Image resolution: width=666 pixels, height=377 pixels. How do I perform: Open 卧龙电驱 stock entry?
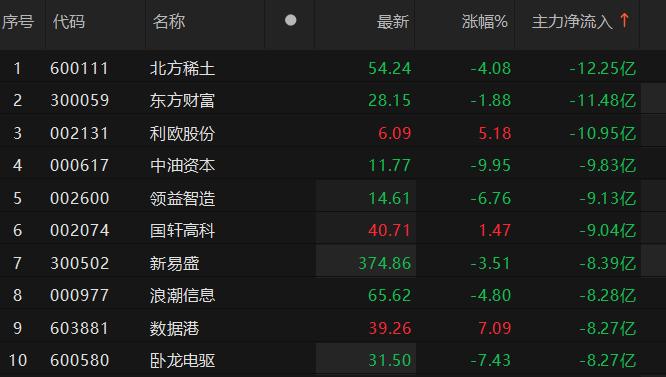point(182,360)
